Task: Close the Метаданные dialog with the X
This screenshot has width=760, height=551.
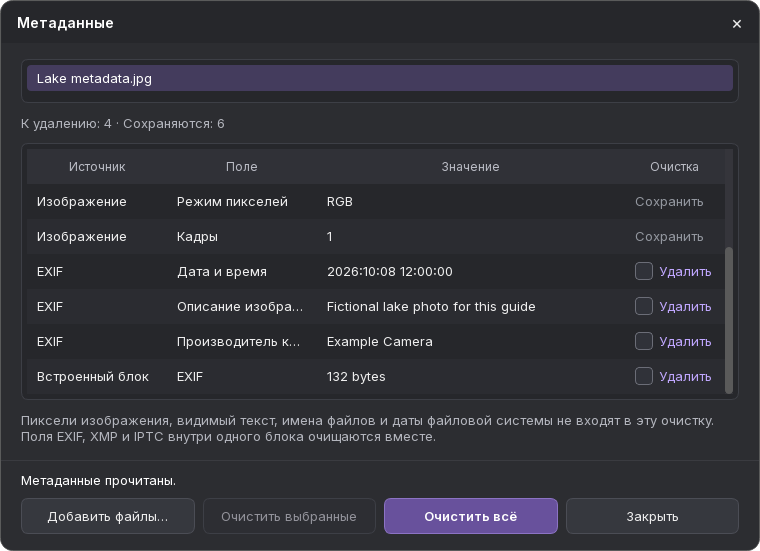Action: pos(737,24)
